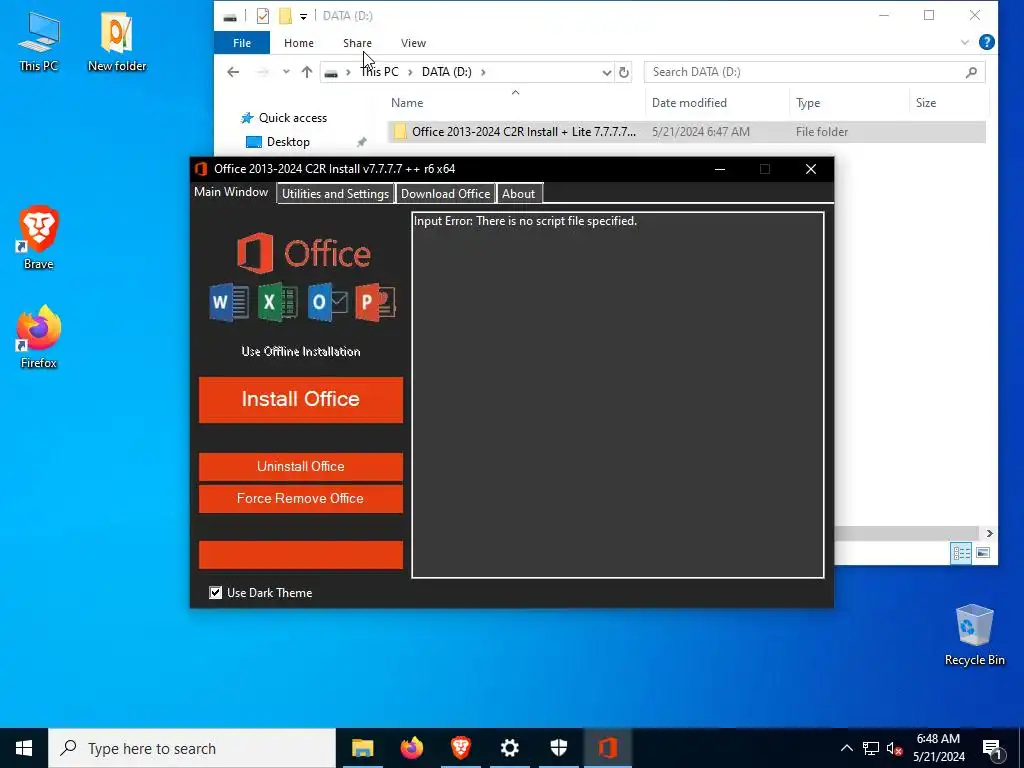
Task: Go back in File Explorer
Action: (233, 72)
